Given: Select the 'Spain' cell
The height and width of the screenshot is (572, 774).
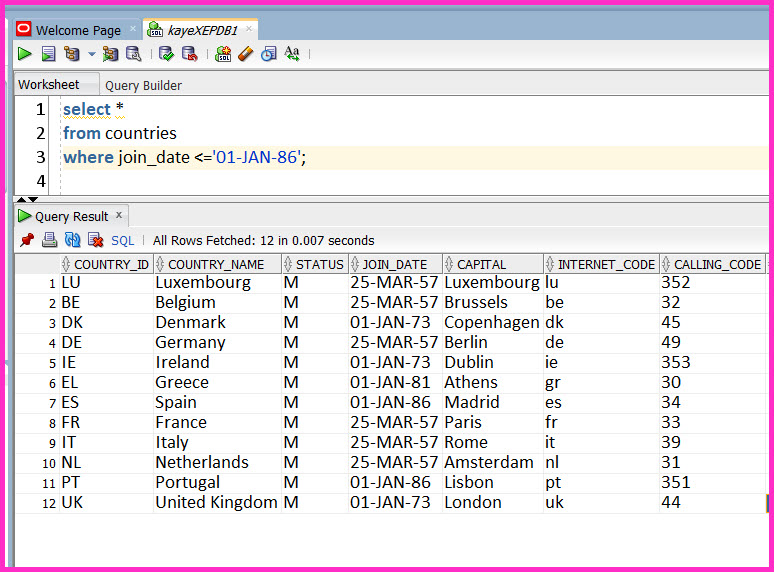Looking at the screenshot, I should (217, 403).
